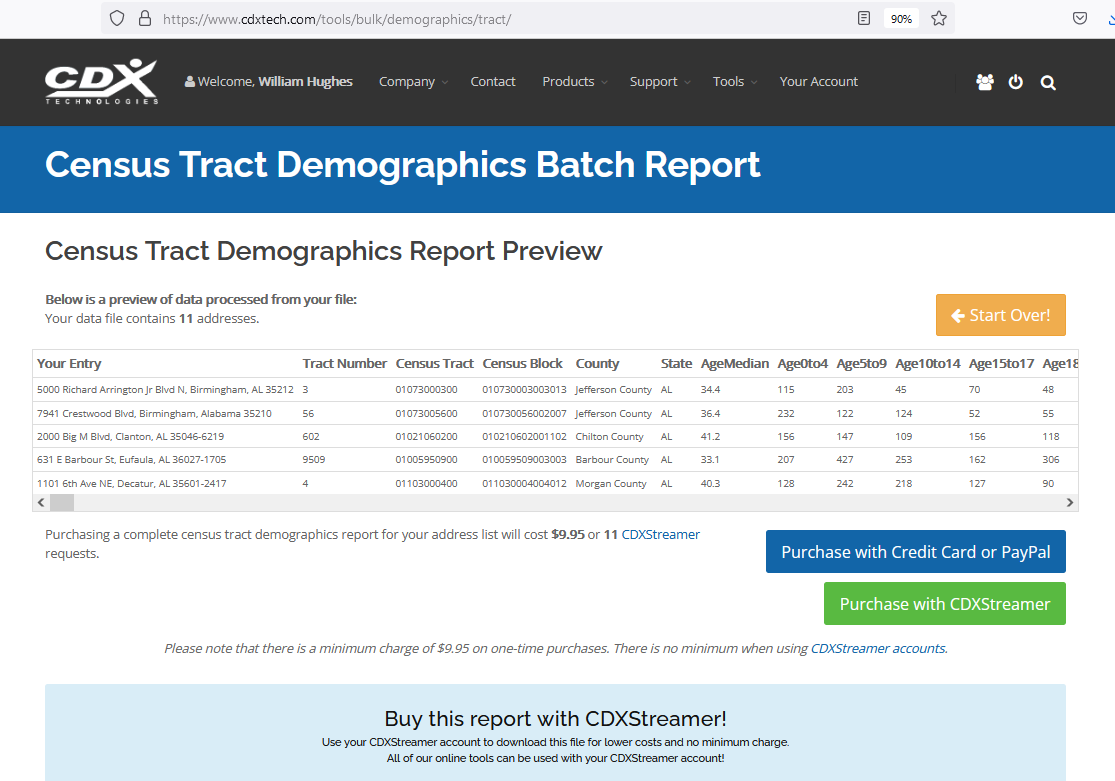Open CDXStreamer link in cost sentence
The width and height of the screenshot is (1115, 781).
click(661, 534)
